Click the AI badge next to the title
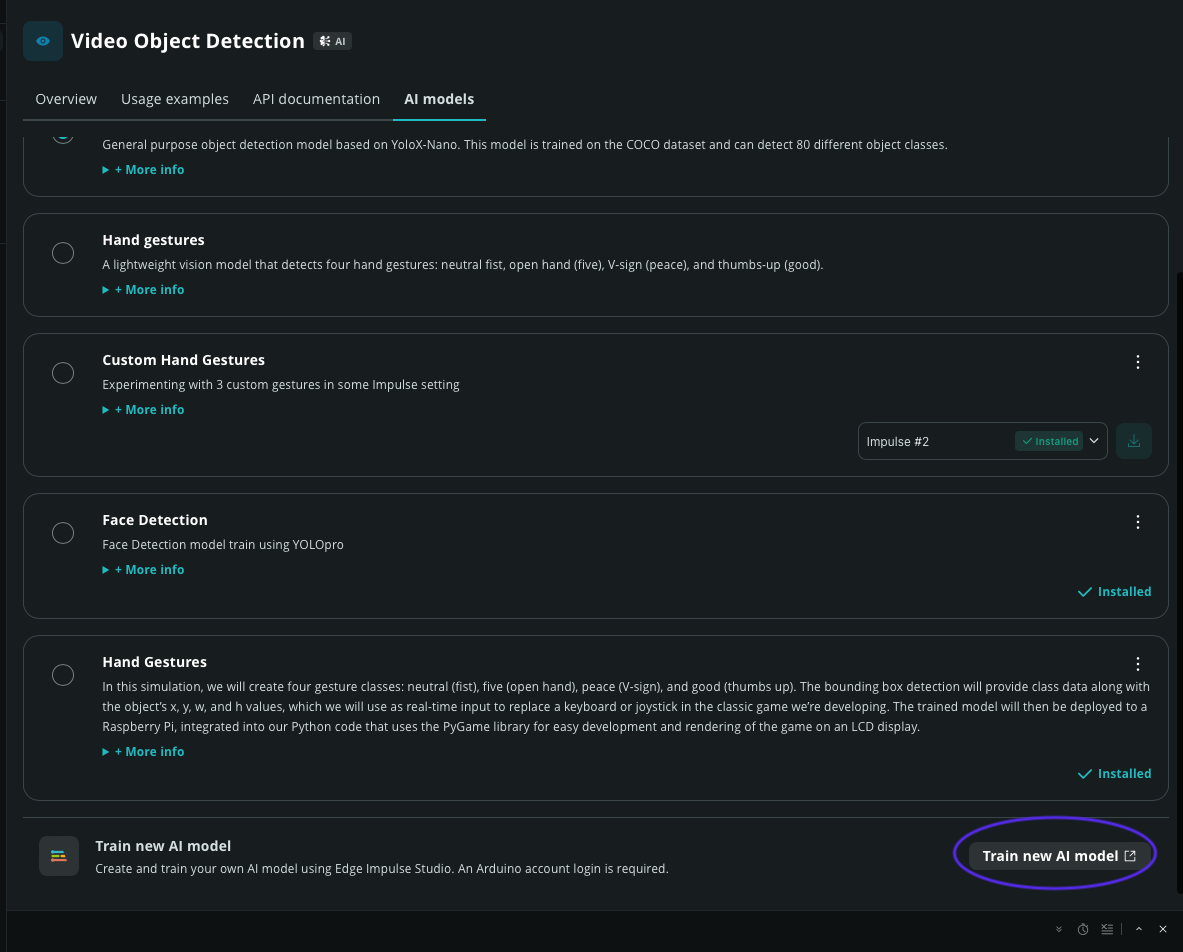The width and height of the screenshot is (1183, 952). 333,41
